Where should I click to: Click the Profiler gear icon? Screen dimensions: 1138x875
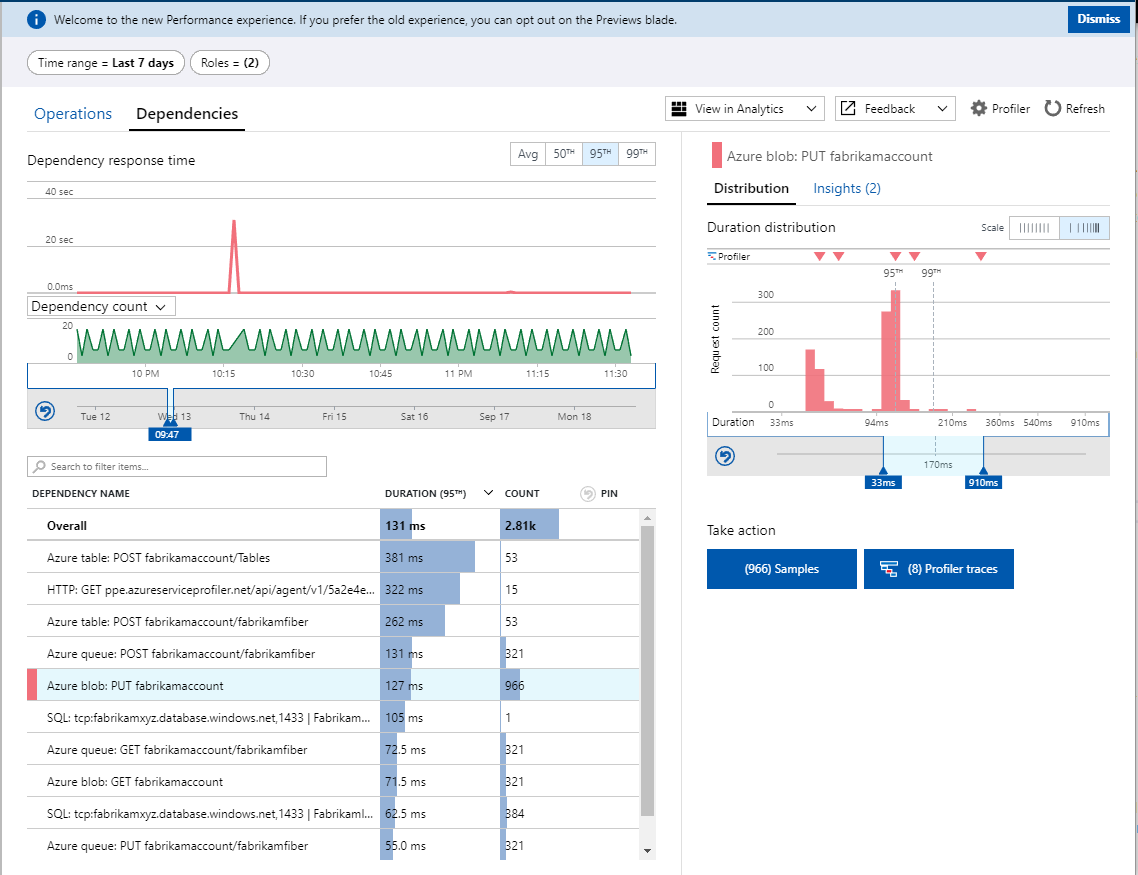[979, 108]
